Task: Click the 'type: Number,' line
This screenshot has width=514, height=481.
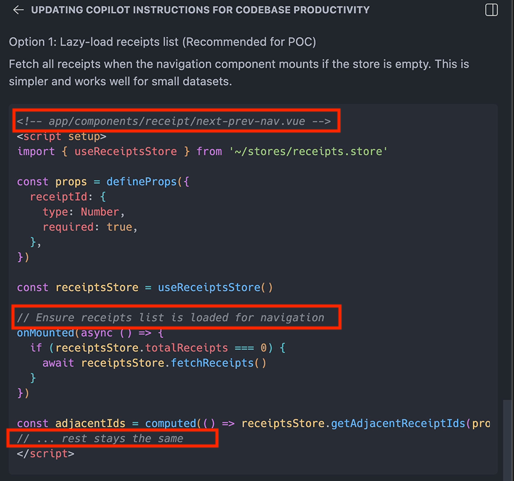Action: [x=84, y=212]
